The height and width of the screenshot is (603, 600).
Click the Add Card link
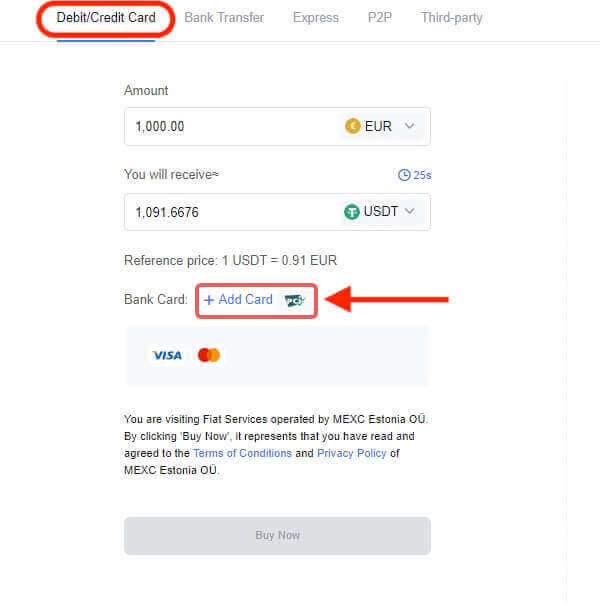coord(239,300)
